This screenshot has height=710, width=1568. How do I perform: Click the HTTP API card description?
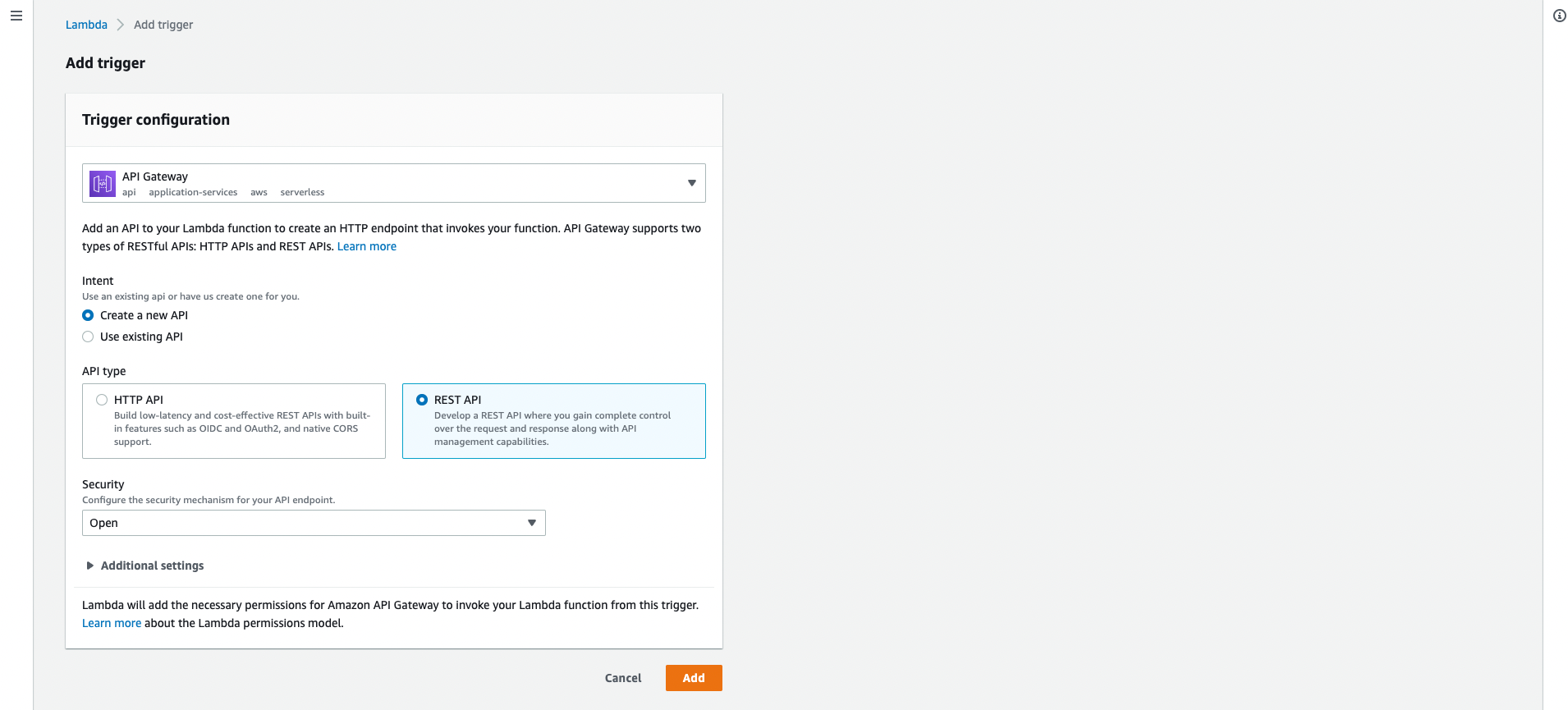pyautogui.click(x=241, y=428)
